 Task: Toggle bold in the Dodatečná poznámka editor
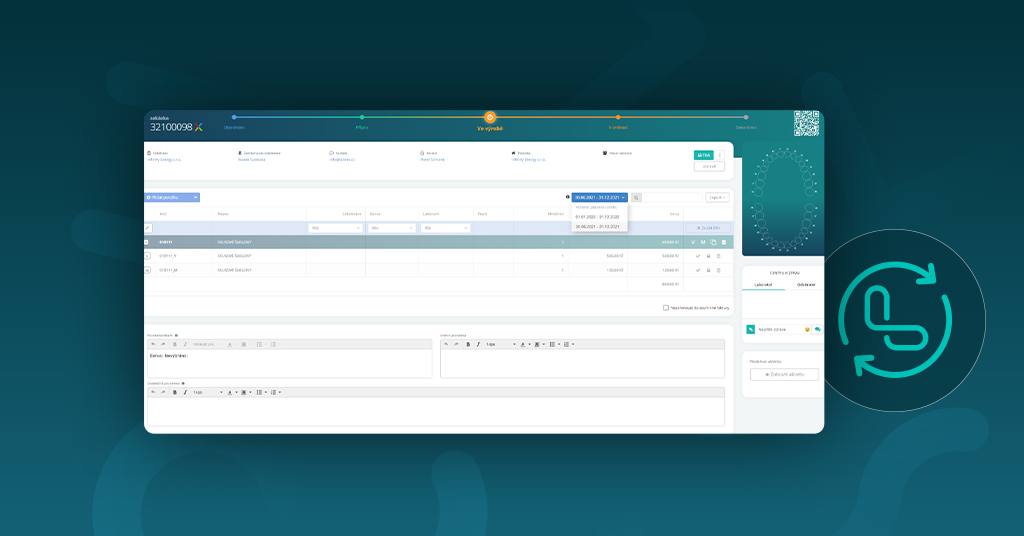(174, 392)
